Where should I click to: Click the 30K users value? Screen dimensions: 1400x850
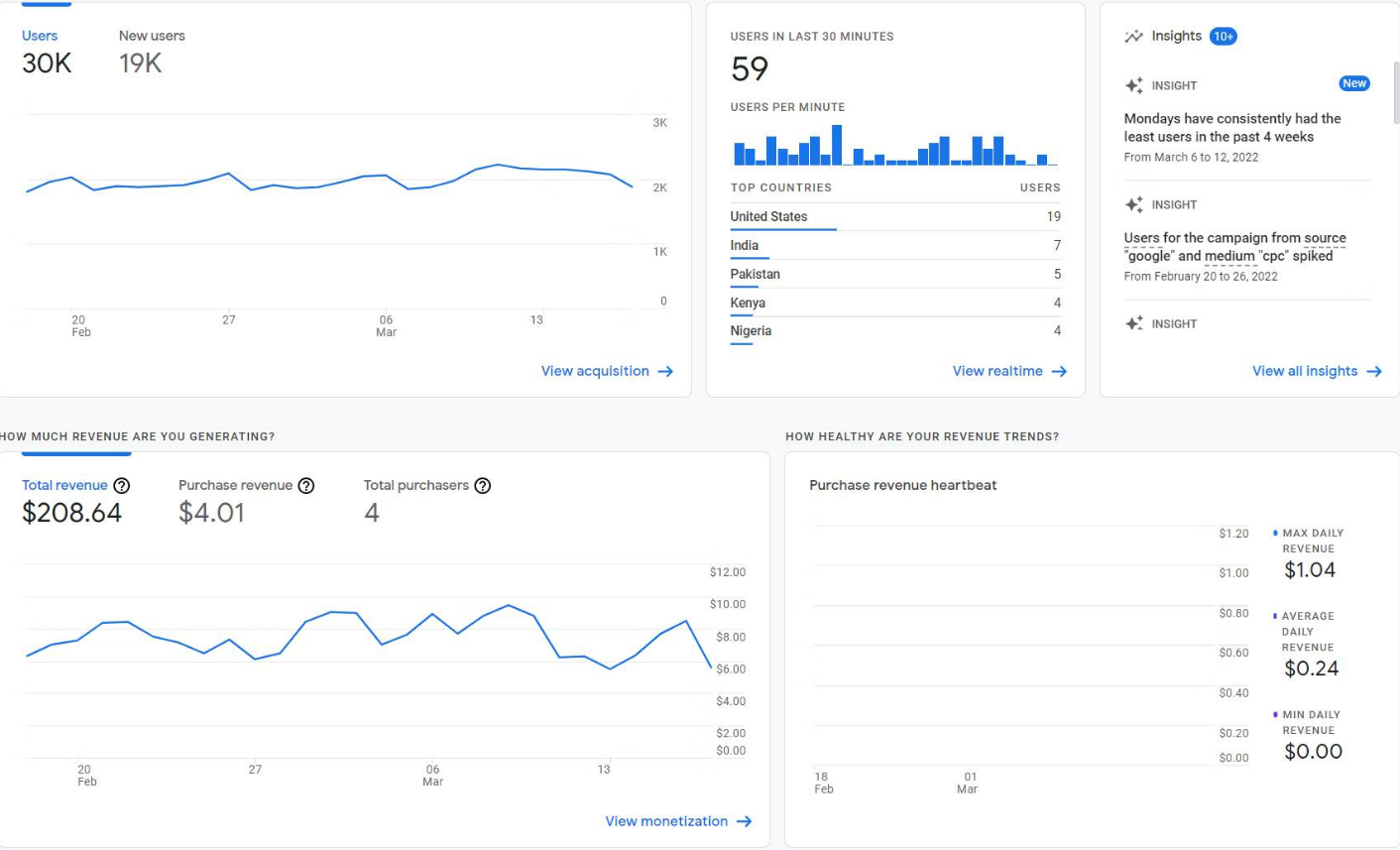click(x=47, y=63)
